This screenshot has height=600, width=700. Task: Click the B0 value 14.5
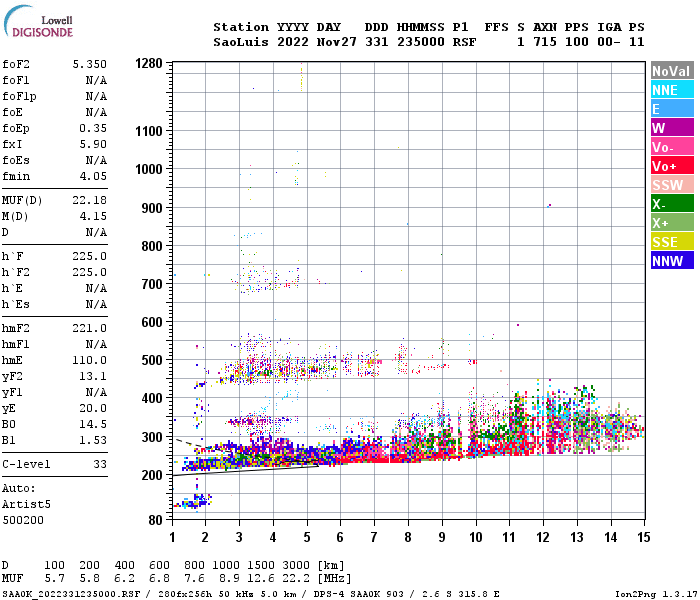(93, 424)
